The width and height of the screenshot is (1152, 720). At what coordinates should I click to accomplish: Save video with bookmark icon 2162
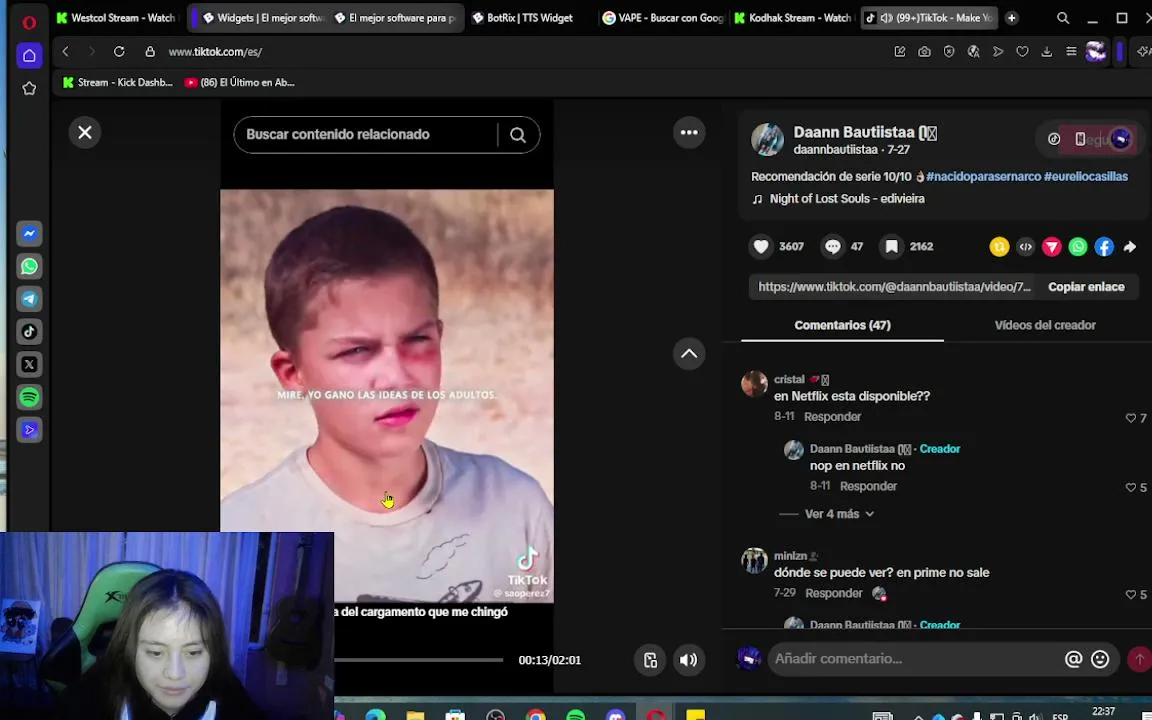point(891,247)
